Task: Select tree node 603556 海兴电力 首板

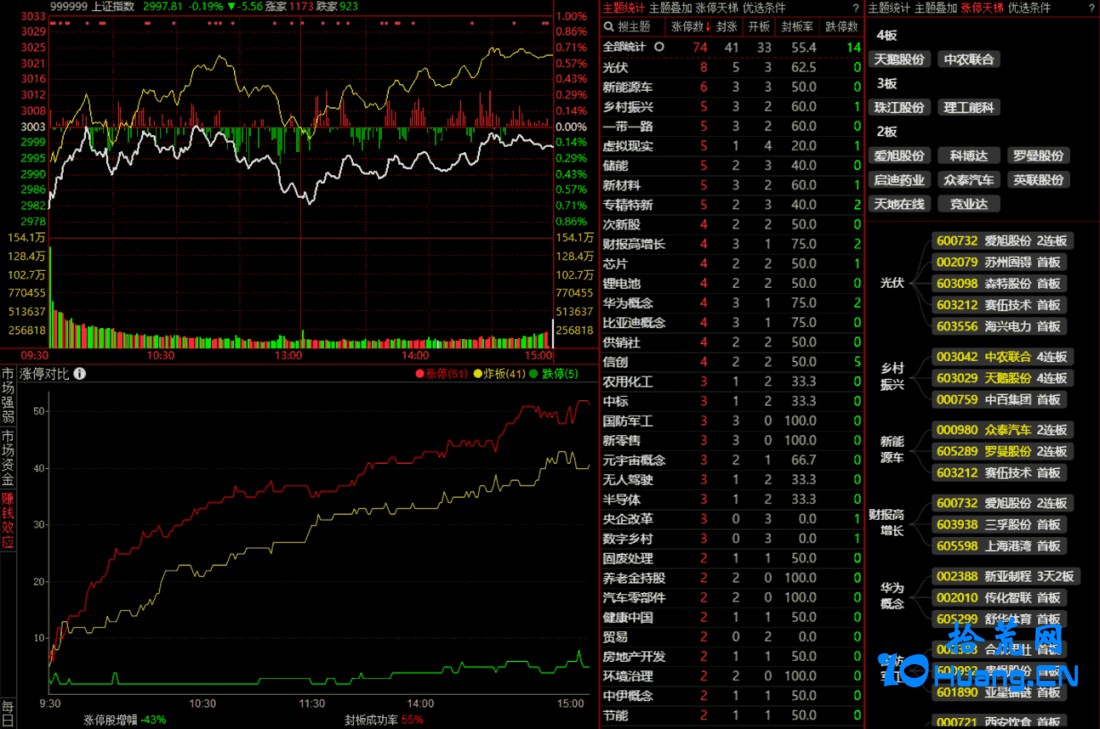Action: (999, 326)
